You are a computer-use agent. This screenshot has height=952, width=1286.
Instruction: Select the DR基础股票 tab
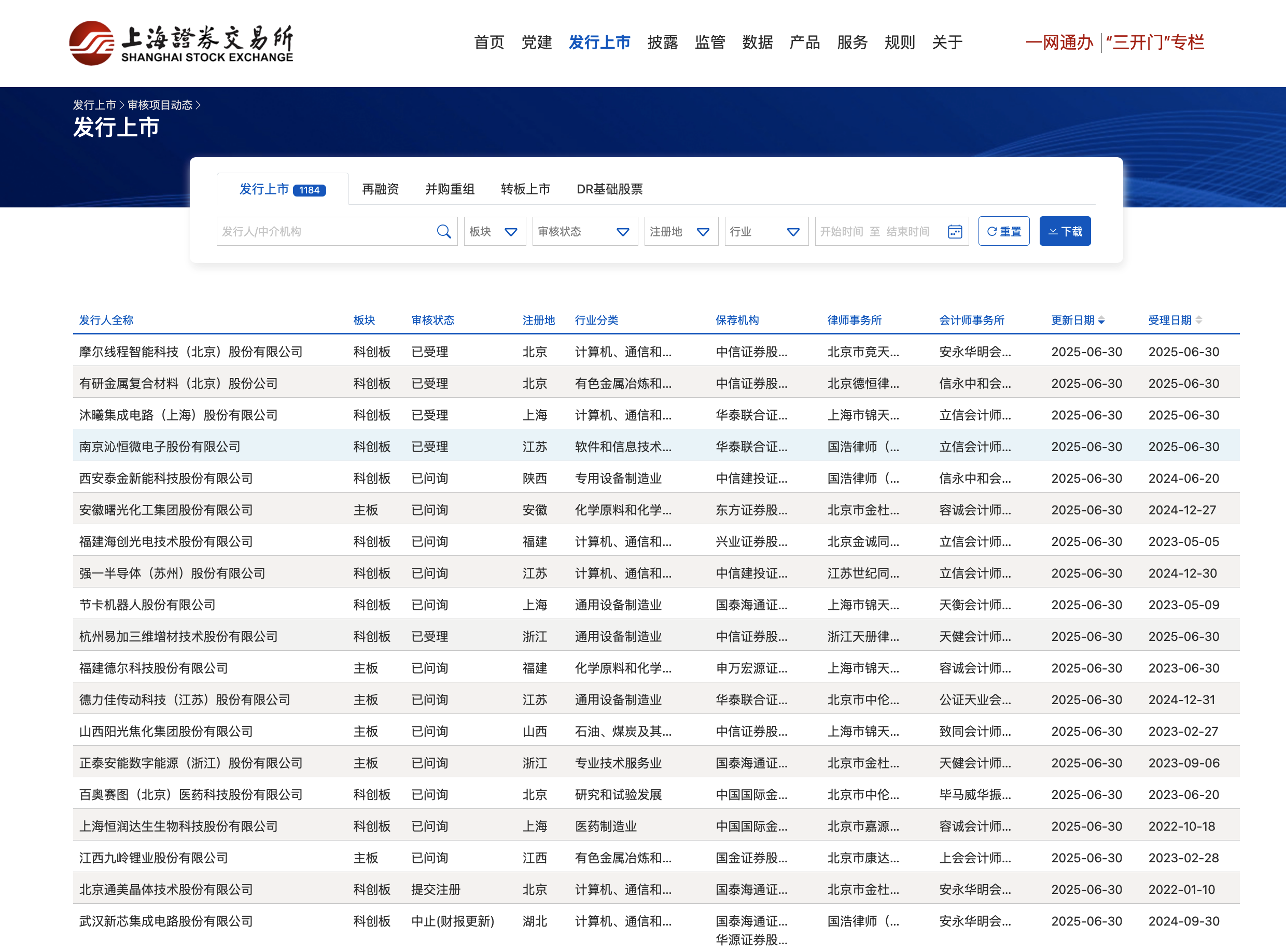click(x=609, y=189)
